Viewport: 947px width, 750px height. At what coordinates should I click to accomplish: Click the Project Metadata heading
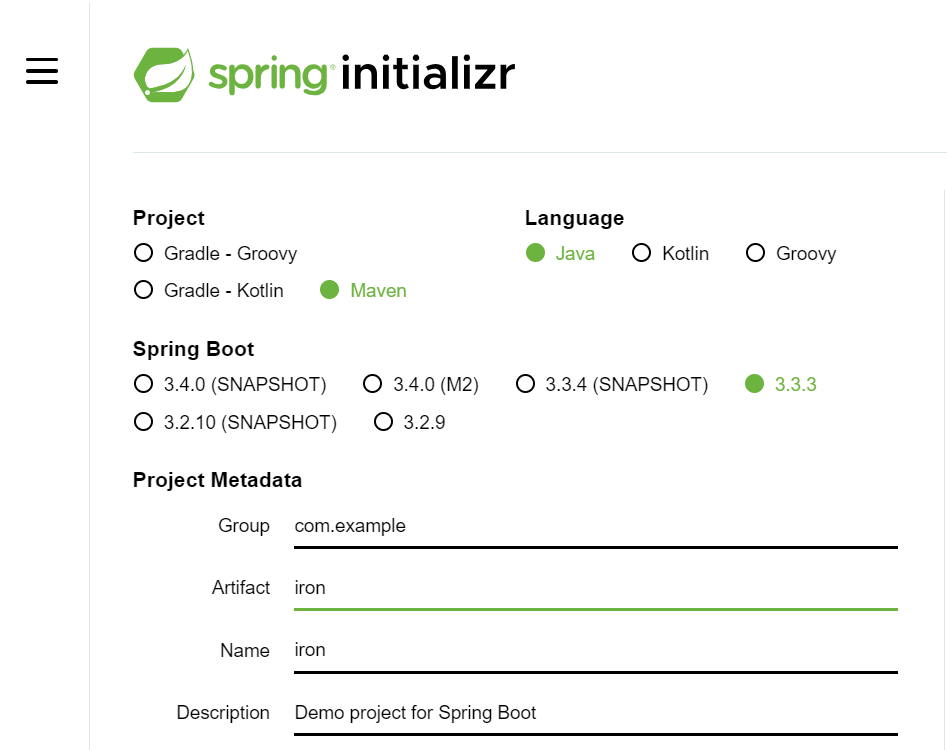[x=217, y=480]
